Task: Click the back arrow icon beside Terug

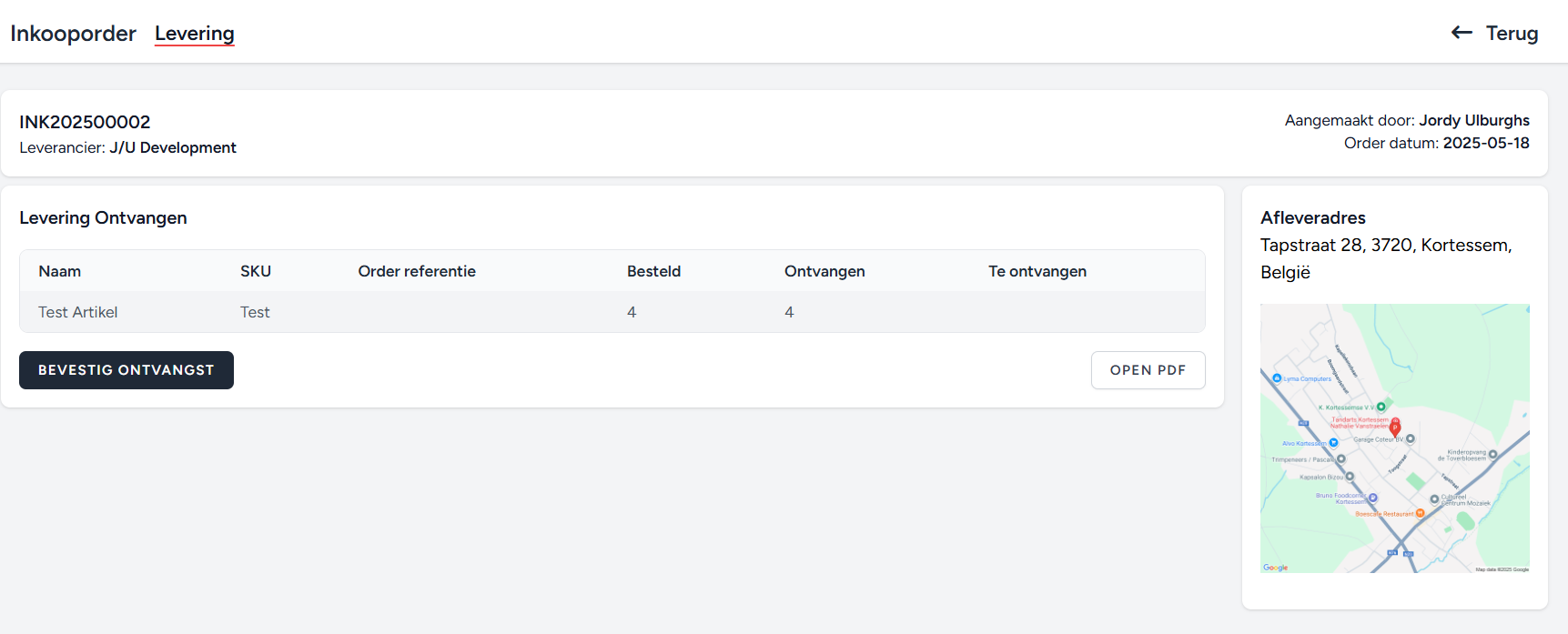Action: pos(1462,33)
